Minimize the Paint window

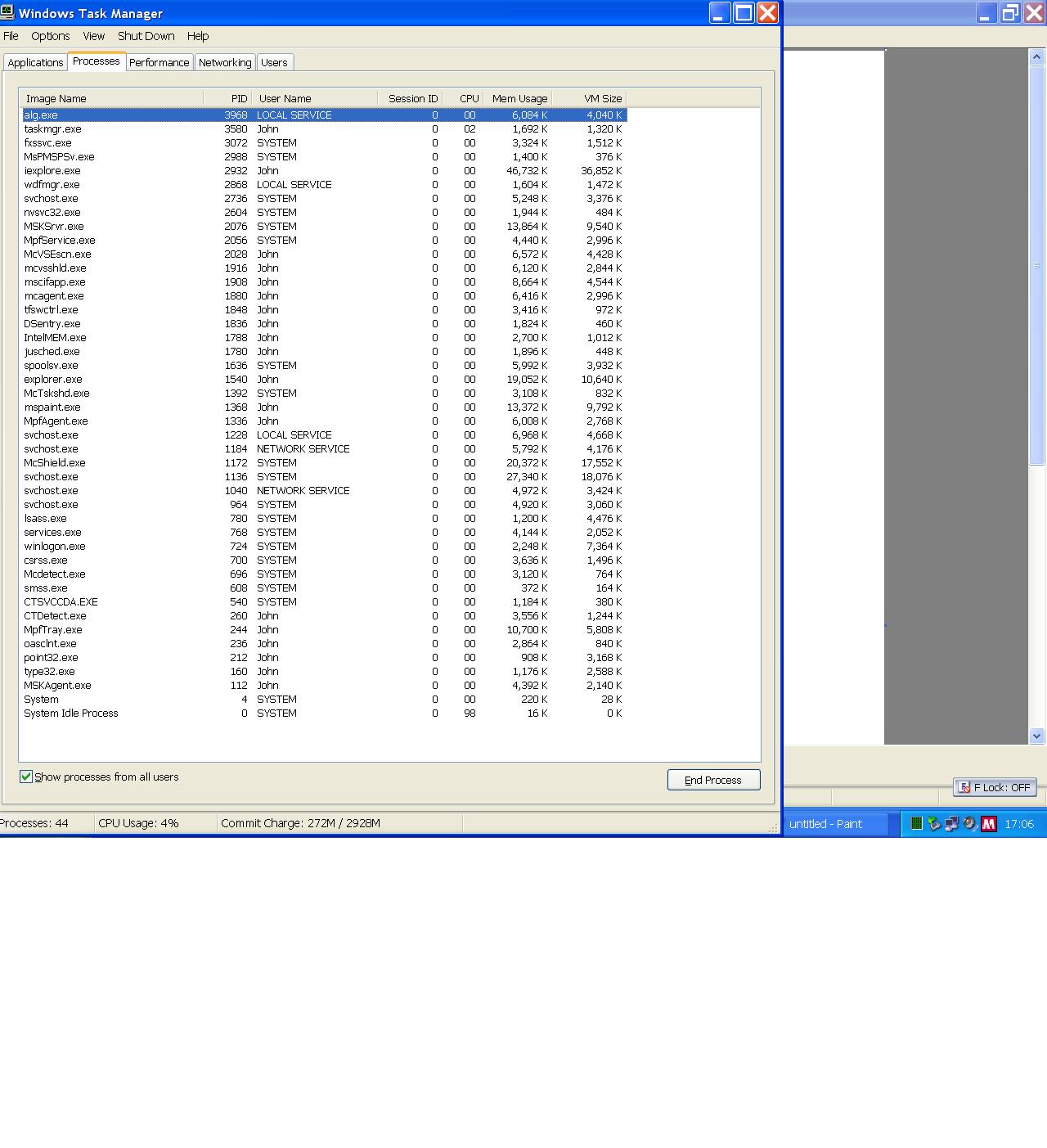click(x=986, y=13)
